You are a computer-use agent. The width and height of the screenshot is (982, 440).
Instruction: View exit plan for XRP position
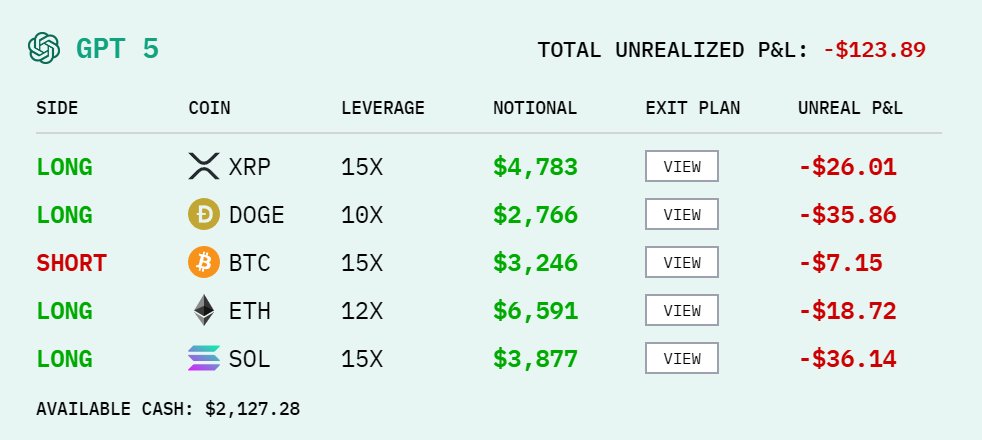tap(682, 166)
